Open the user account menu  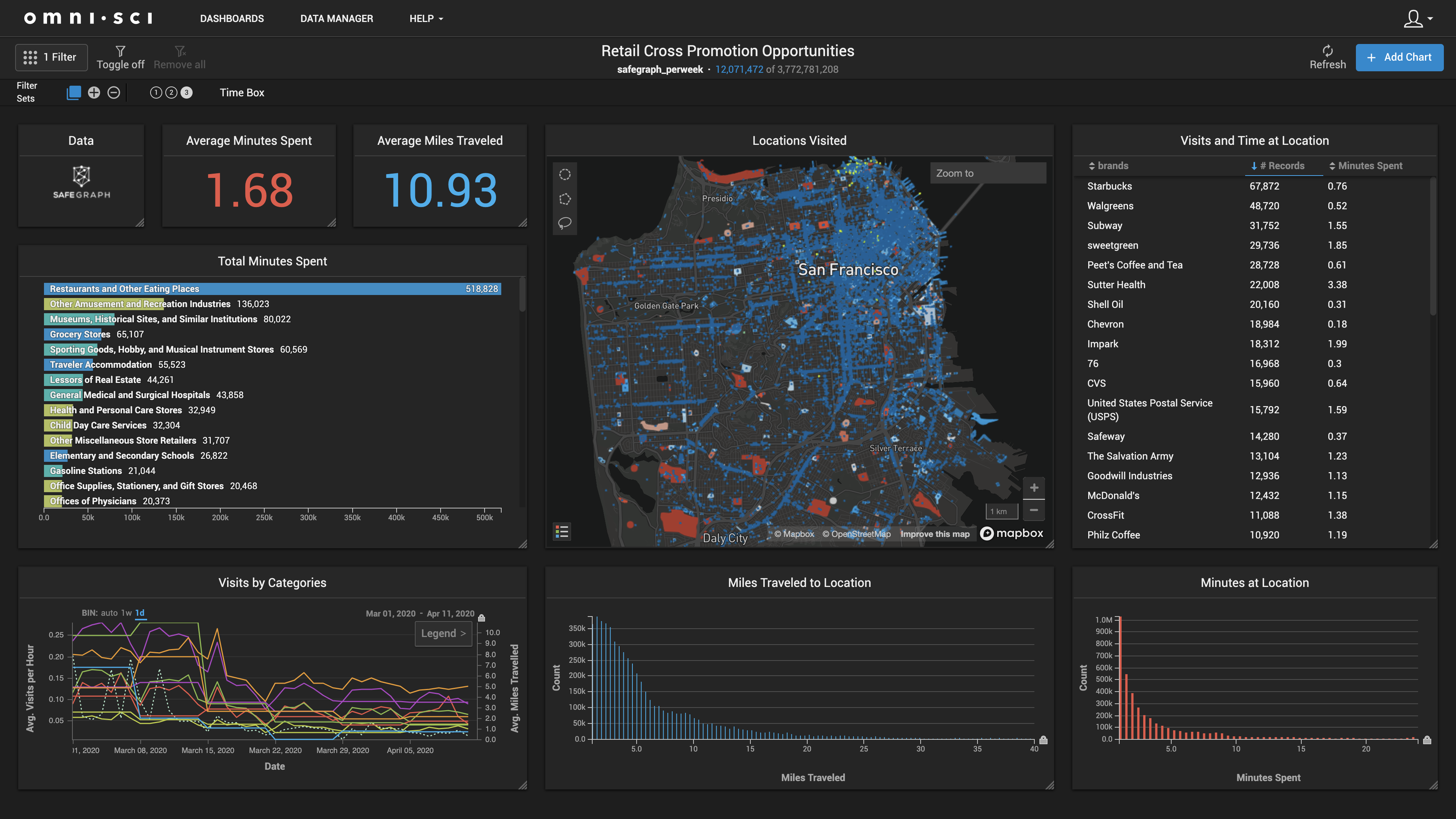1418,19
